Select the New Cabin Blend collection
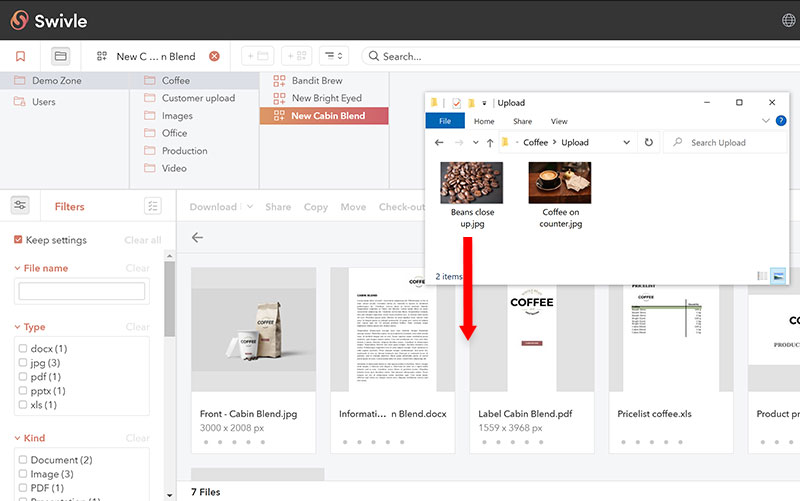 pyautogui.click(x=324, y=116)
